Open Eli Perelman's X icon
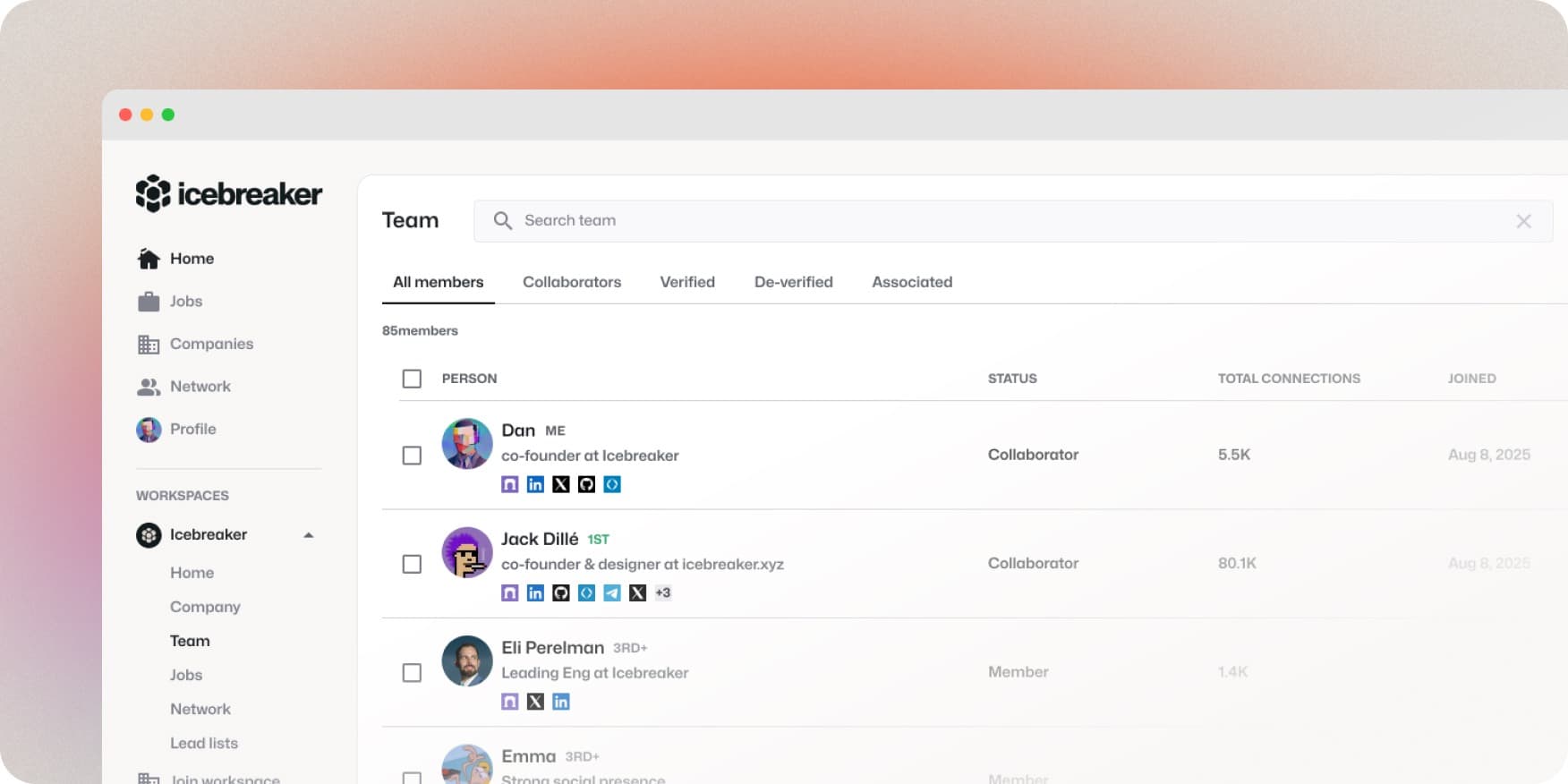 pyautogui.click(x=535, y=702)
